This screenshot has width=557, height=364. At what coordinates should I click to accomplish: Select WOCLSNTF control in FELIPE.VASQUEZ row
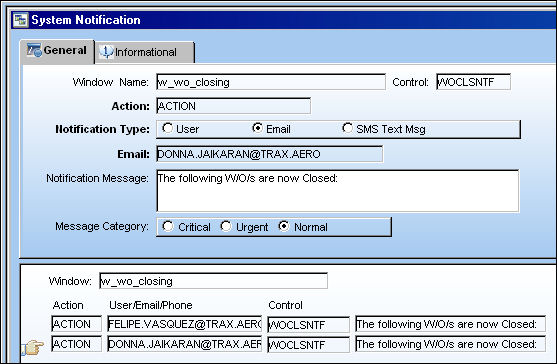308,324
